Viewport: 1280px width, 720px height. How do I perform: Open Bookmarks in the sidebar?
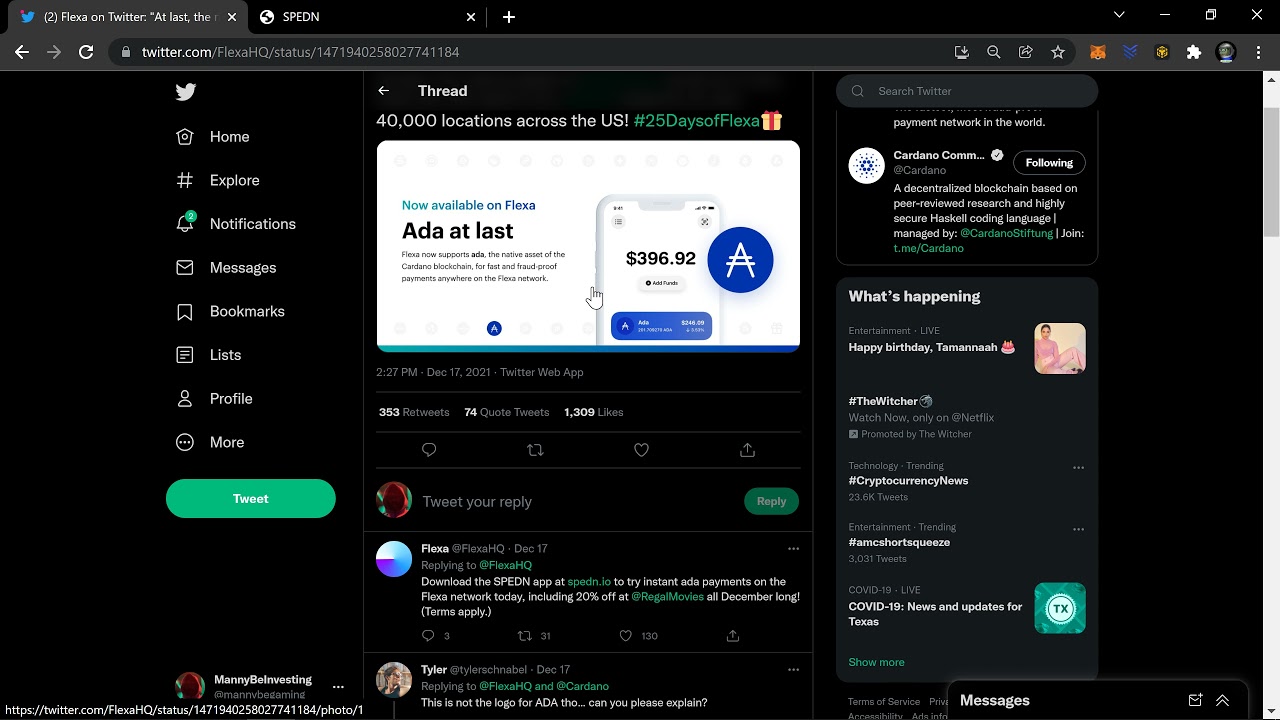click(x=230, y=312)
